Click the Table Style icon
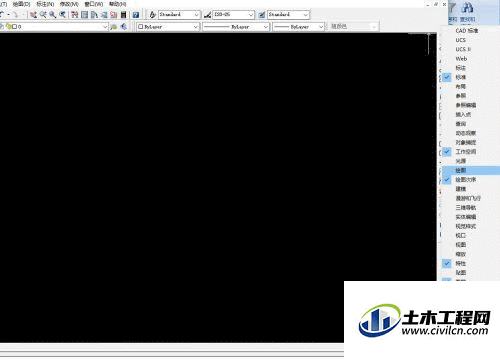This screenshot has width=500, height=361. coord(262,15)
